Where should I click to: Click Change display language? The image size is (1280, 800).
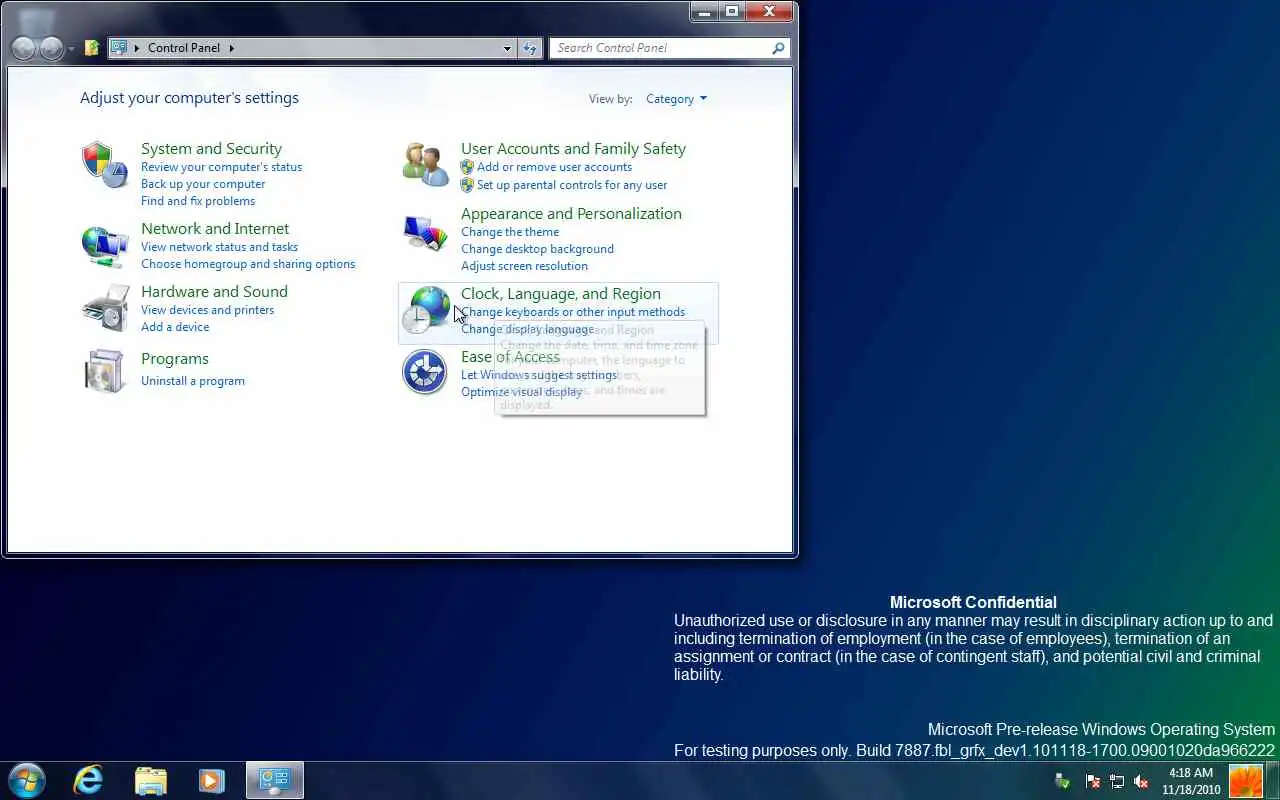tap(527, 329)
